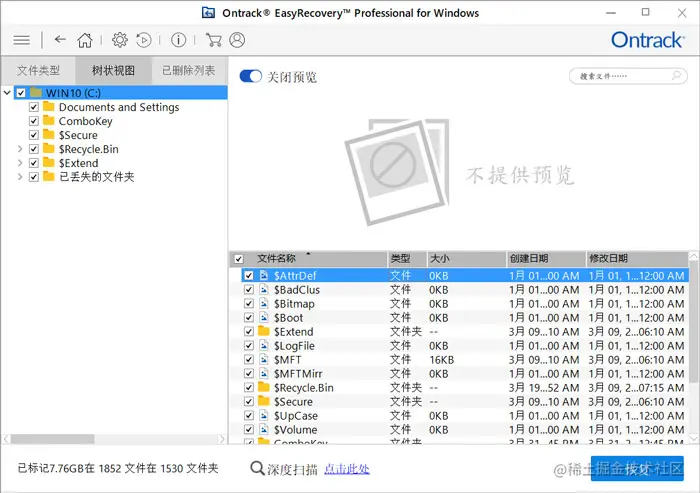Click the deep scan magnifier icon

(x=257, y=468)
